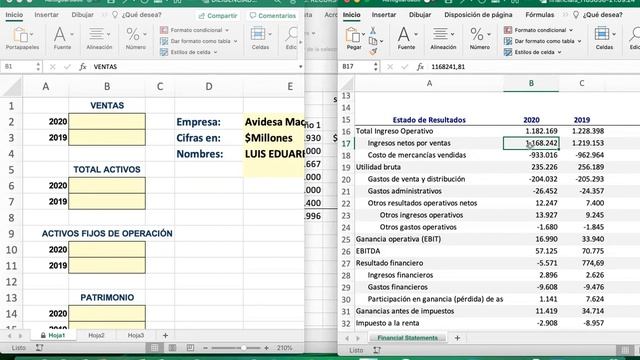Screen dimensions: 640x360
Task: Select the 'Utilidad bruta' row label
Action: [x=378, y=167]
